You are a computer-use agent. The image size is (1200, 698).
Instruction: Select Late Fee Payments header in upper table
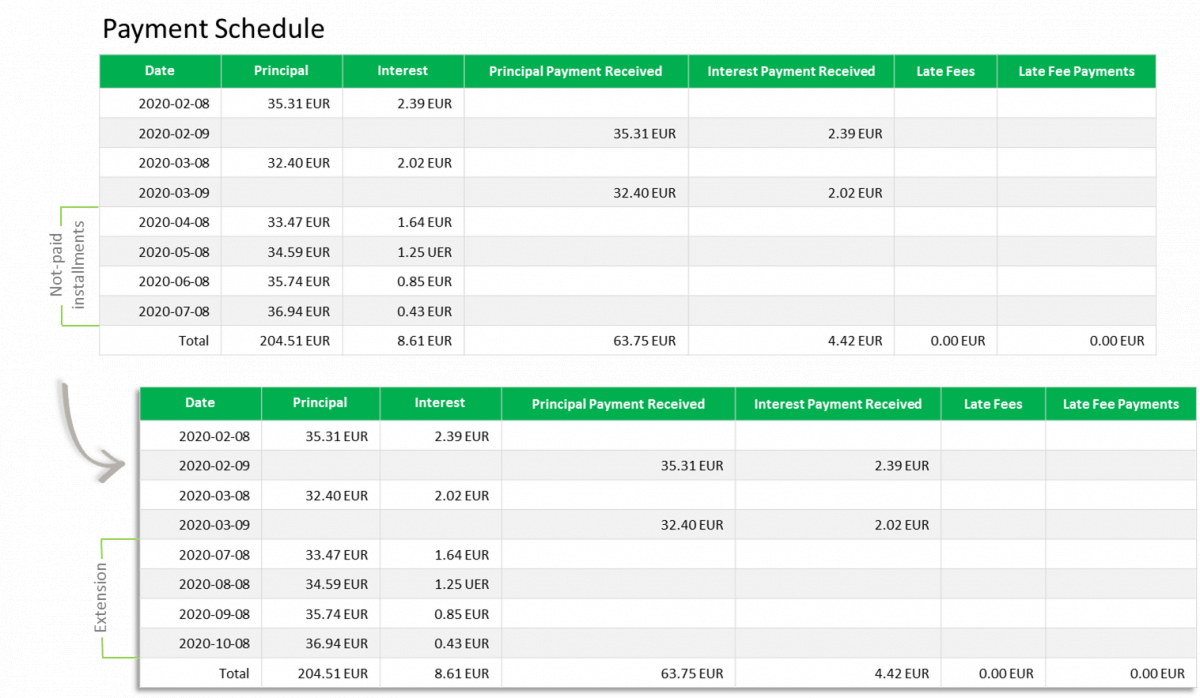pos(1076,71)
